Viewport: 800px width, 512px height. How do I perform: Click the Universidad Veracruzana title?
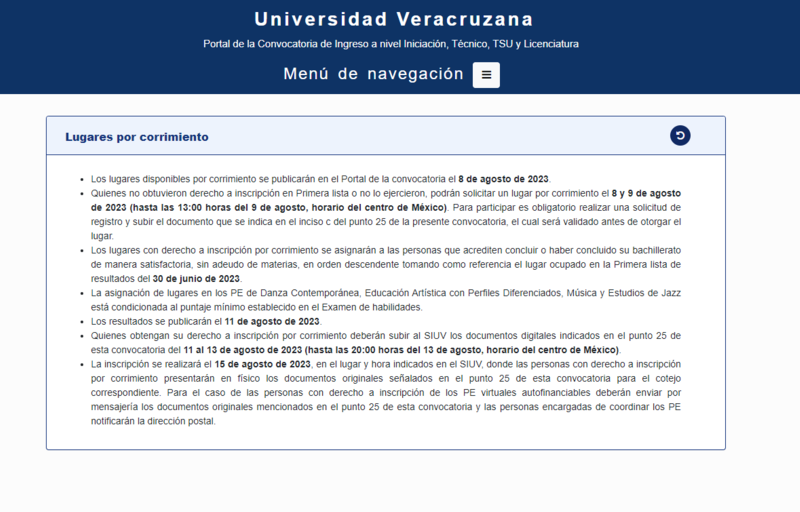pos(393,19)
